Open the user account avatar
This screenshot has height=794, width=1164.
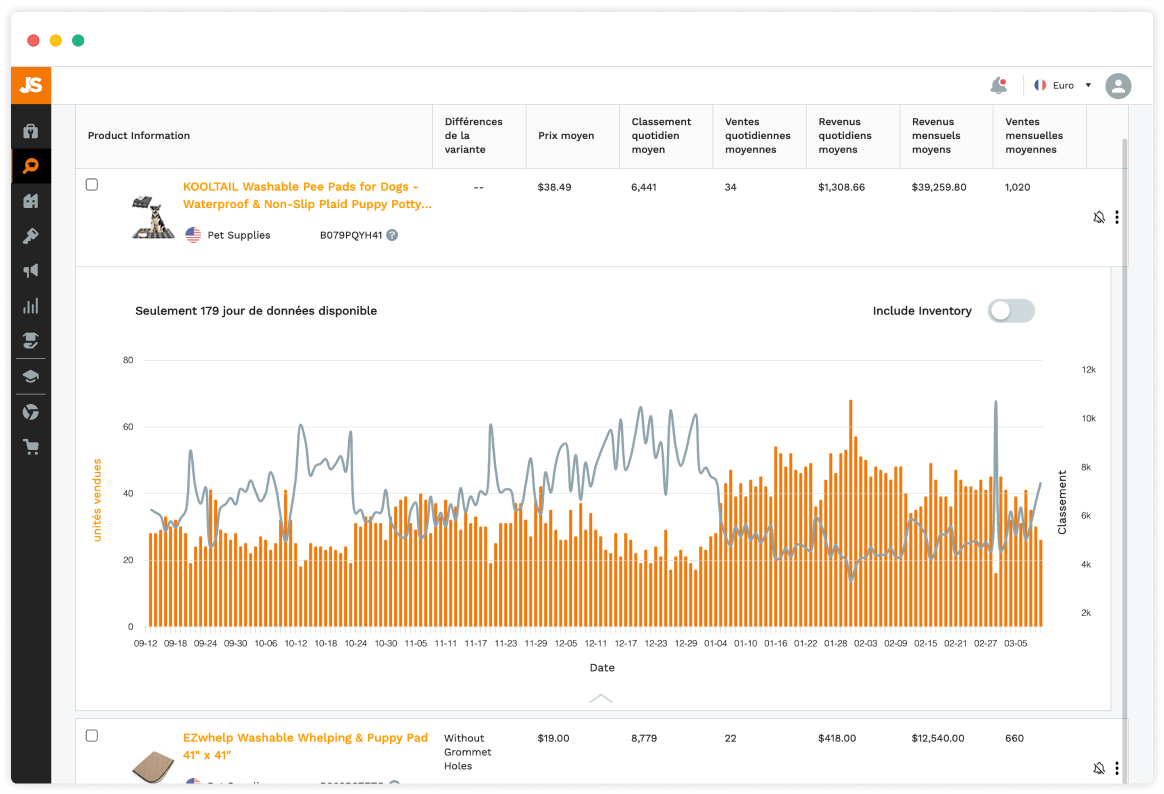(1118, 85)
